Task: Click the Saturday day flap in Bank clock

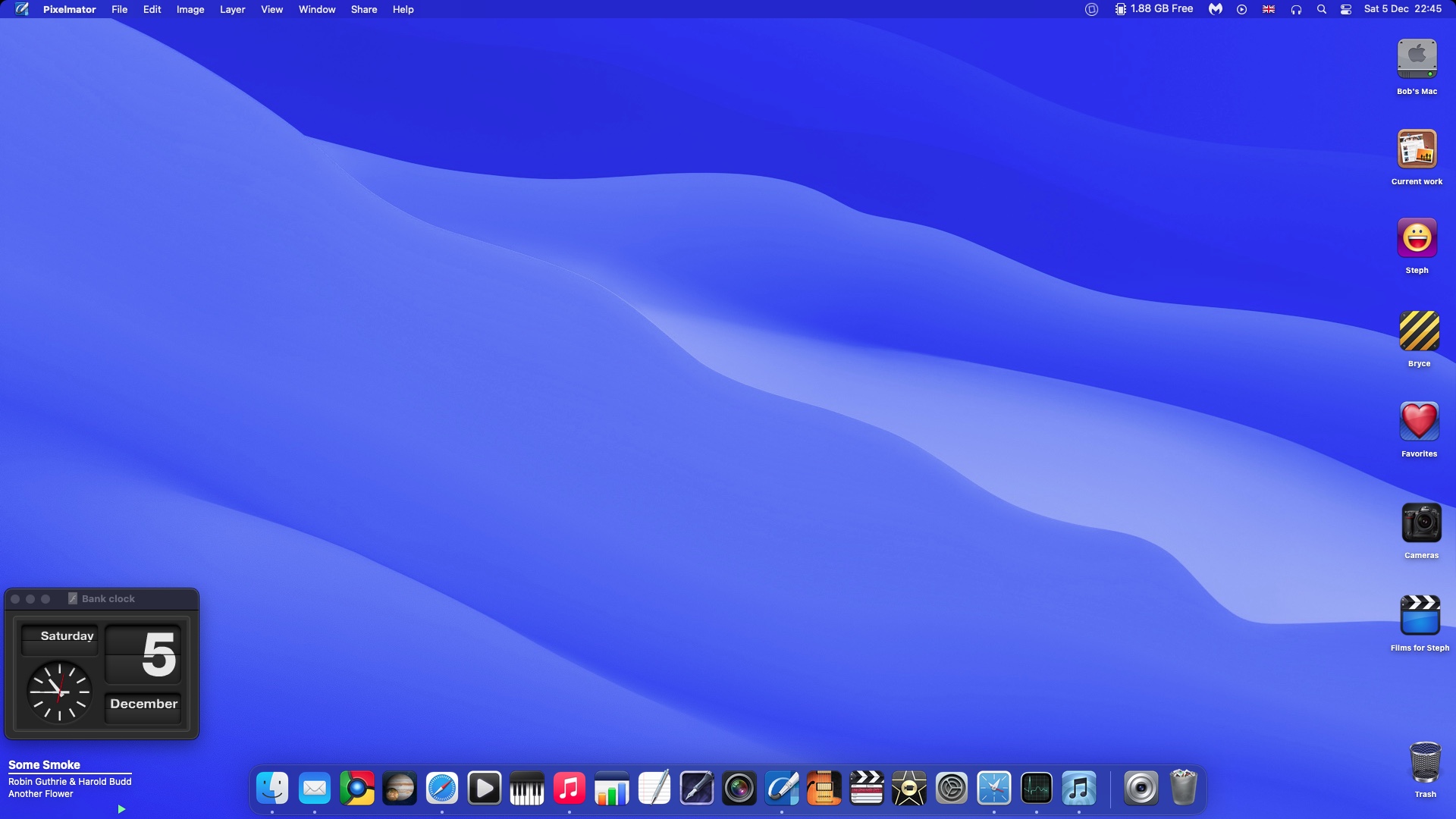Action: pos(60,640)
